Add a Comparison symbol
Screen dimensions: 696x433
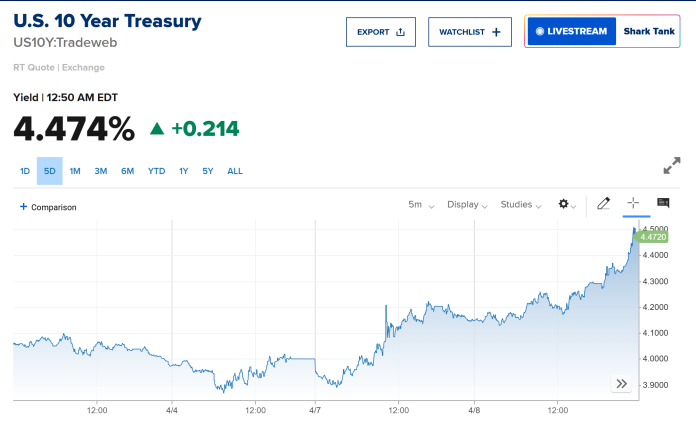coord(48,207)
